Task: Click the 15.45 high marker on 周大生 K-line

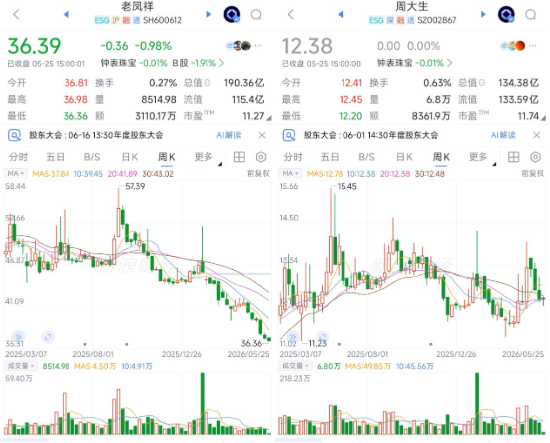Action: click(x=347, y=186)
